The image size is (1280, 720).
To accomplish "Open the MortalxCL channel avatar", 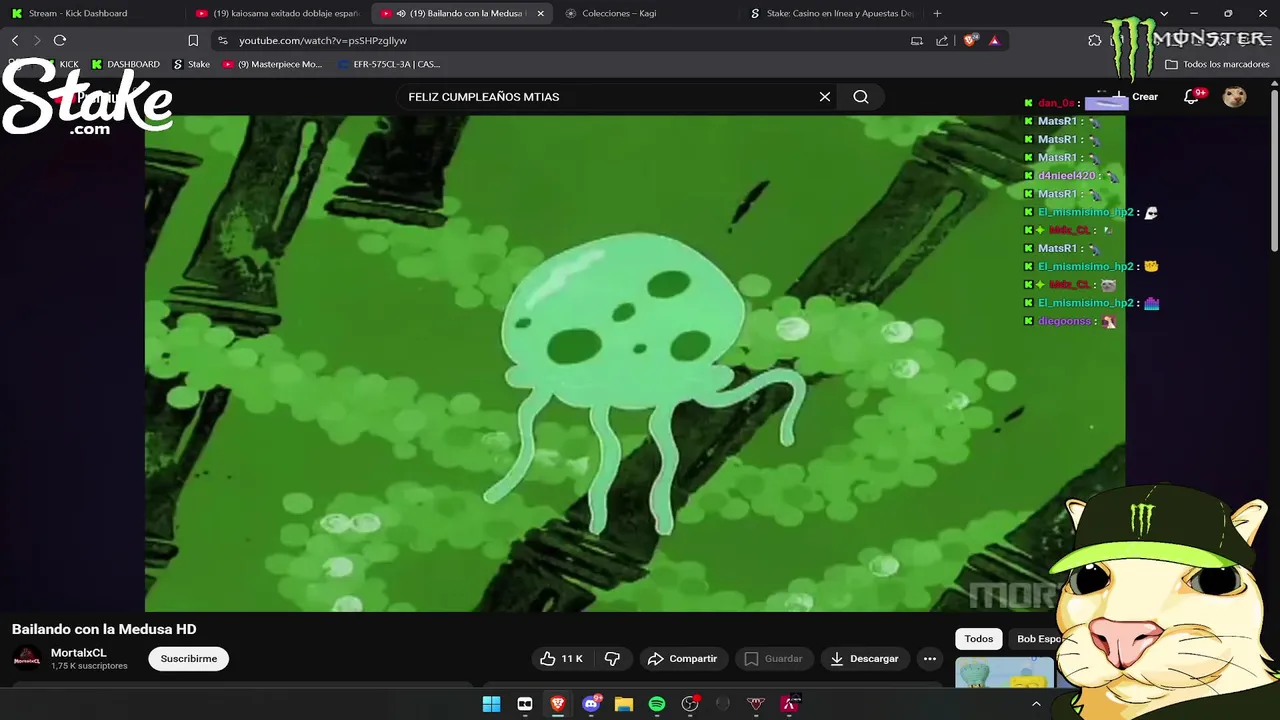I will pyautogui.click(x=27, y=658).
